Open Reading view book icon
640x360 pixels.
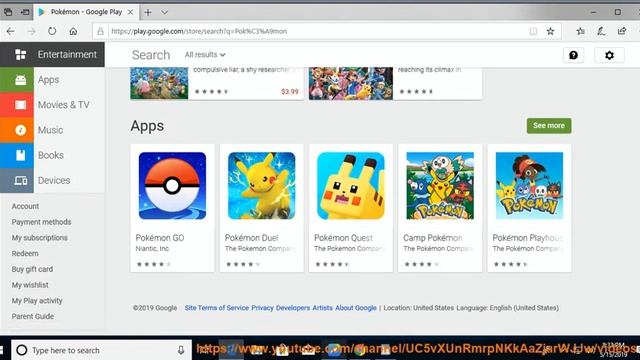tap(533, 31)
